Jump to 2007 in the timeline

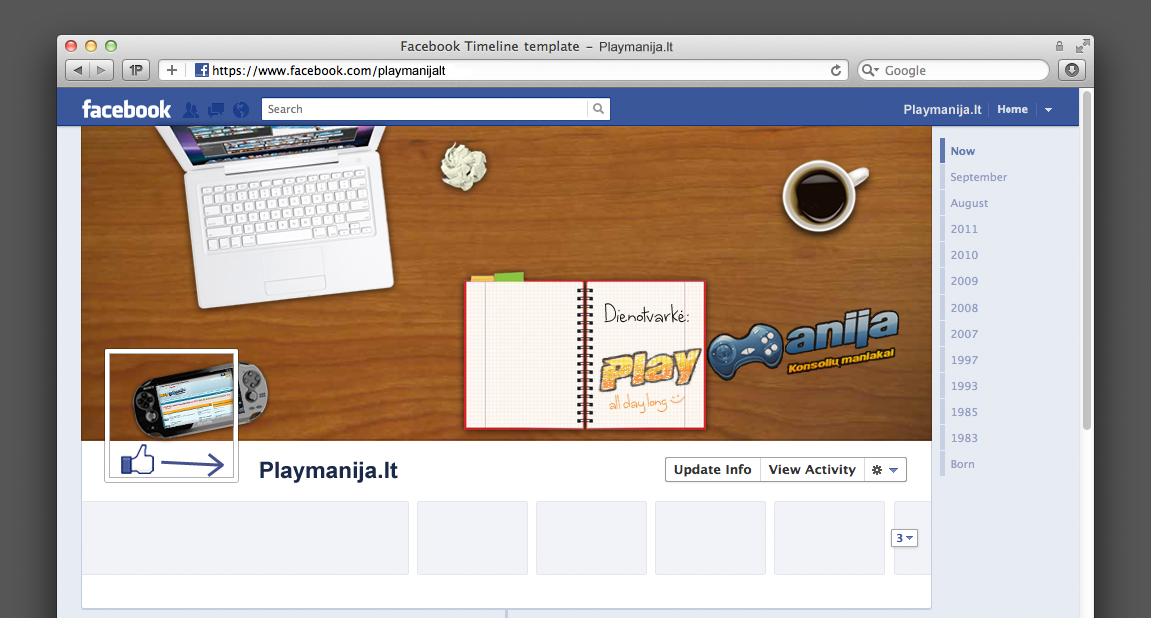tap(964, 334)
